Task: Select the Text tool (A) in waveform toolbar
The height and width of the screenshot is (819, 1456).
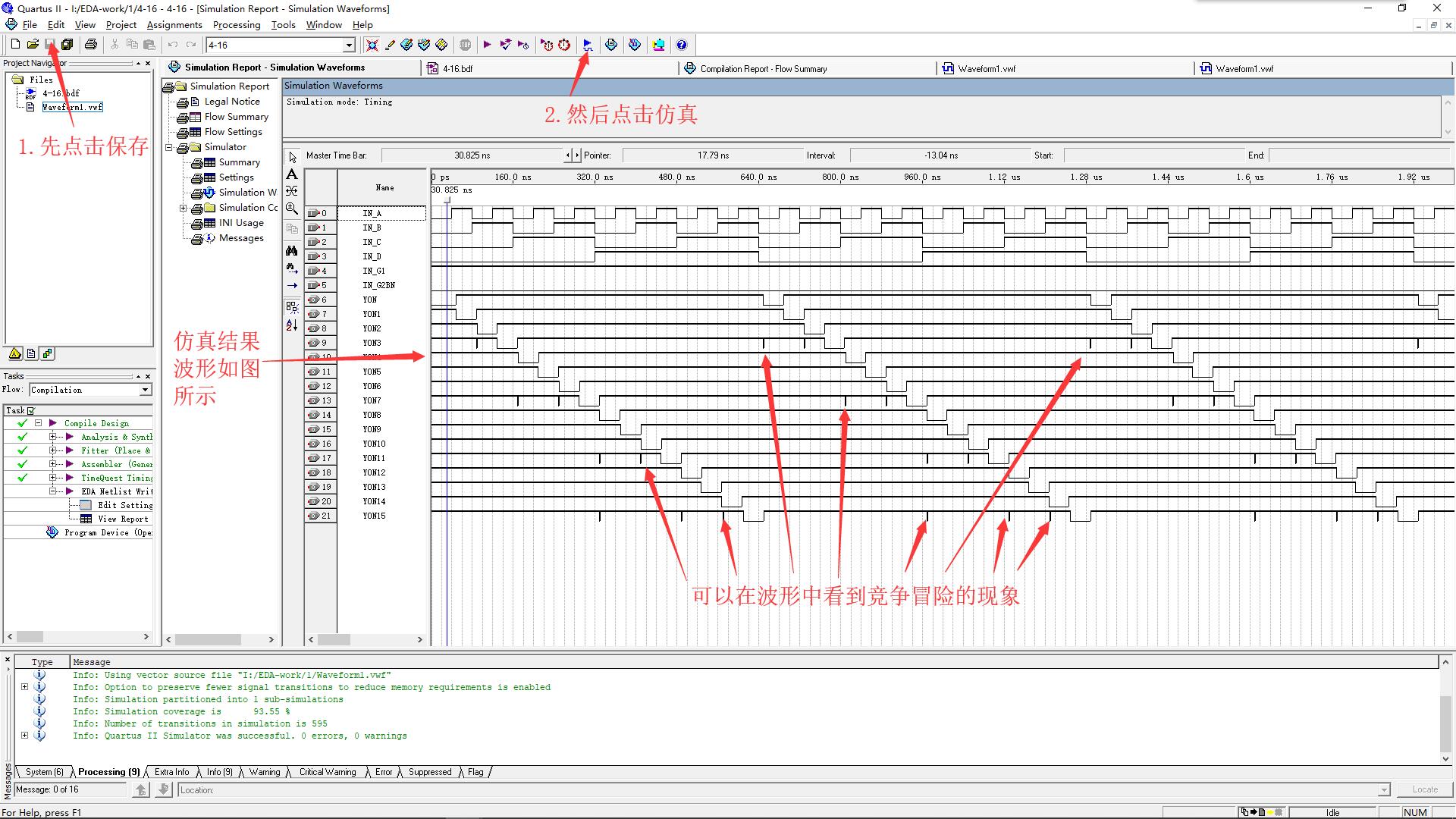Action: (292, 174)
